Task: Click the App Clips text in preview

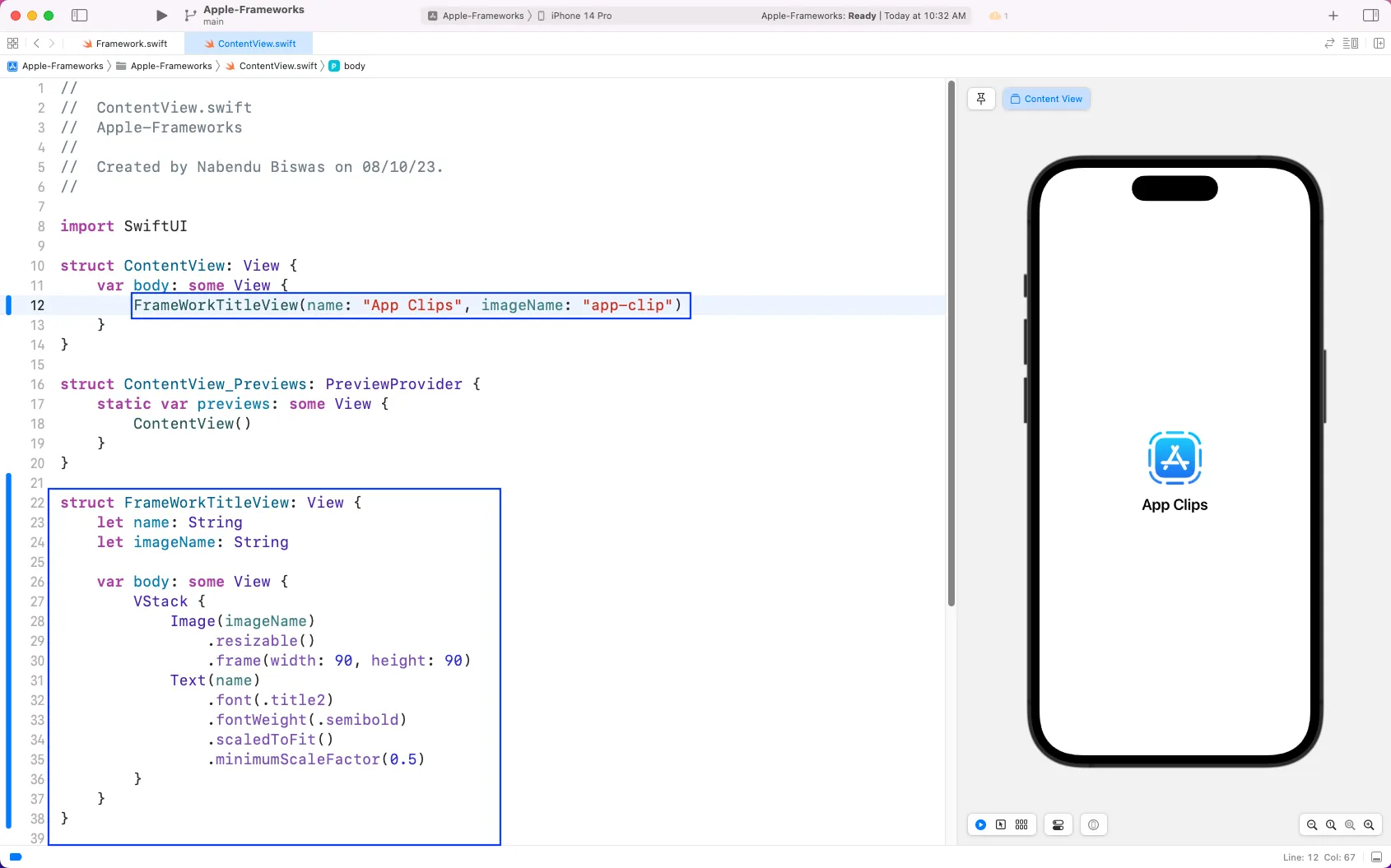Action: 1175,504
